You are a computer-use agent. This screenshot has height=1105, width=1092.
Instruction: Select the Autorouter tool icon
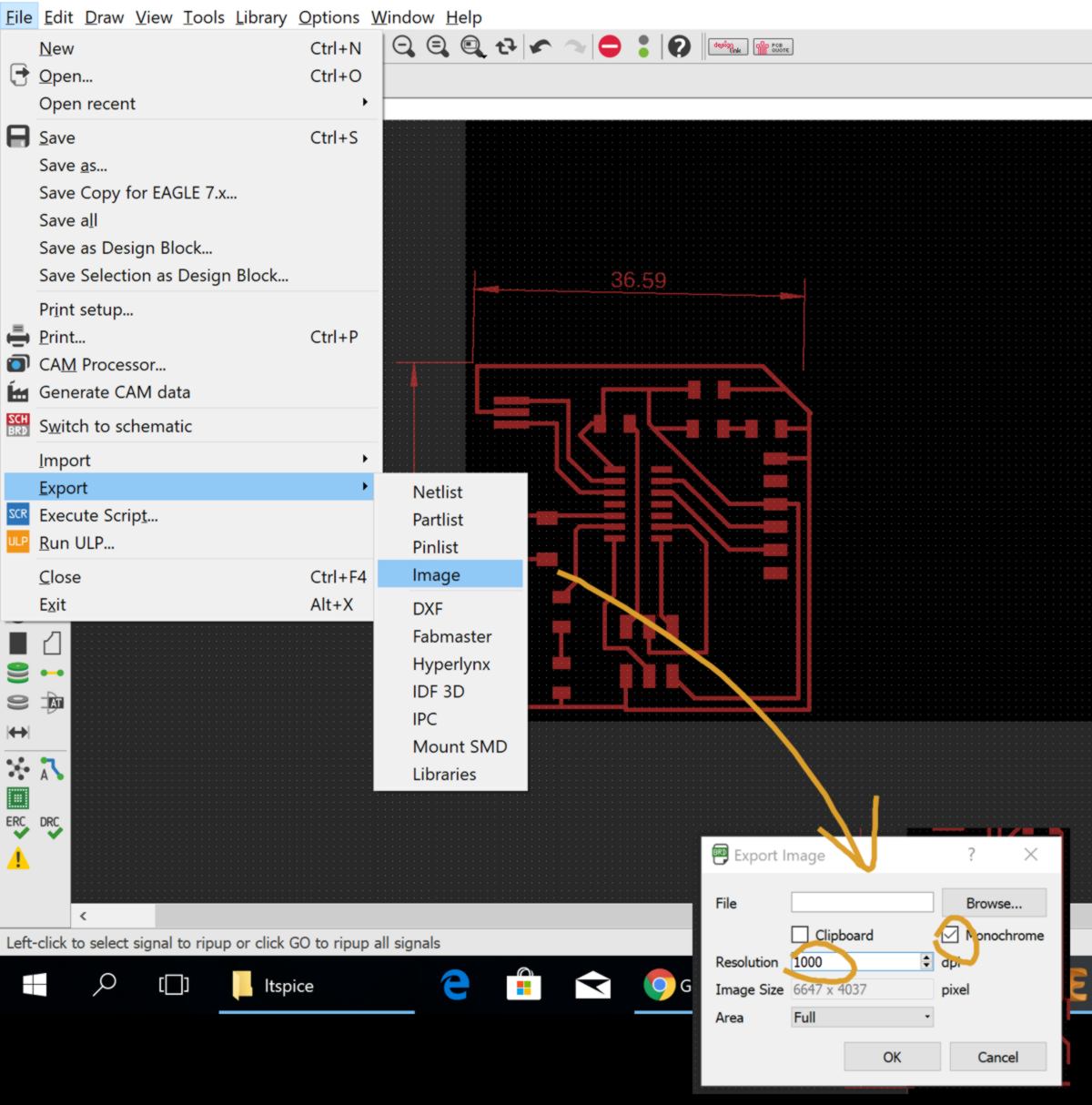51,769
